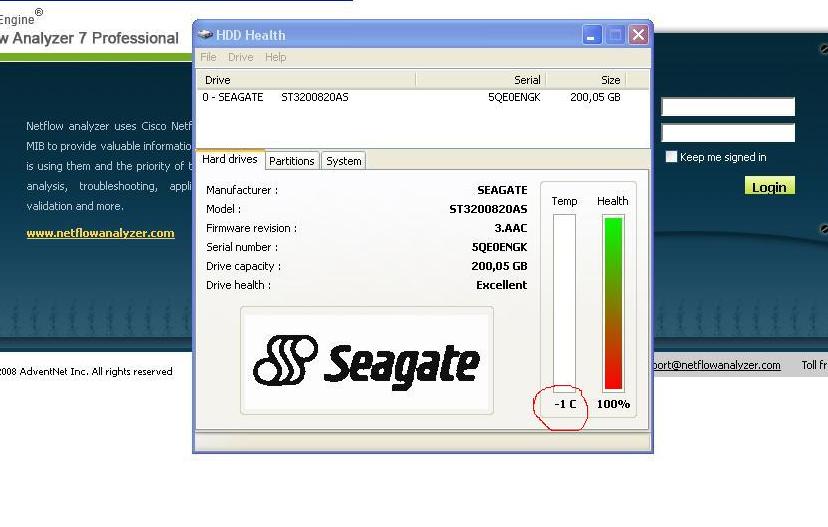Click the -1 C temperature reading
828x527 pixels.
(565, 404)
